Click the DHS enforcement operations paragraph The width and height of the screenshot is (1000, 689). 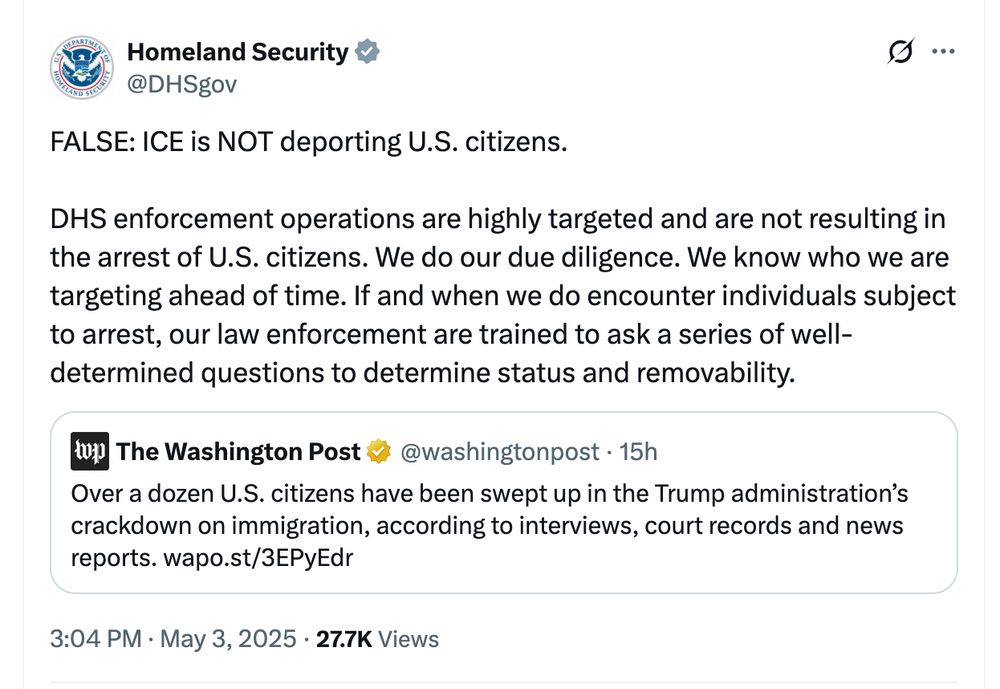click(503, 296)
